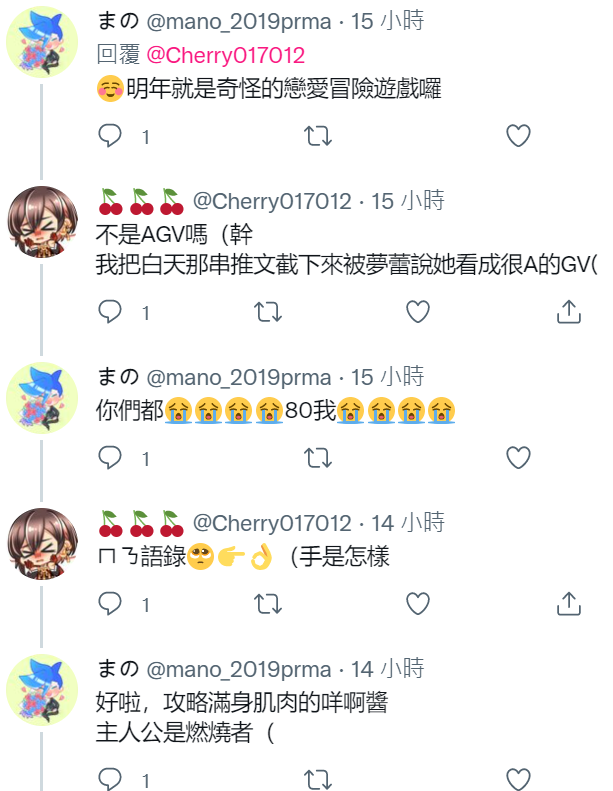Like the 你們都80我 crying emoji tweet
The width and height of the screenshot is (613, 791).
pyautogui.click(x=518, y=458)
